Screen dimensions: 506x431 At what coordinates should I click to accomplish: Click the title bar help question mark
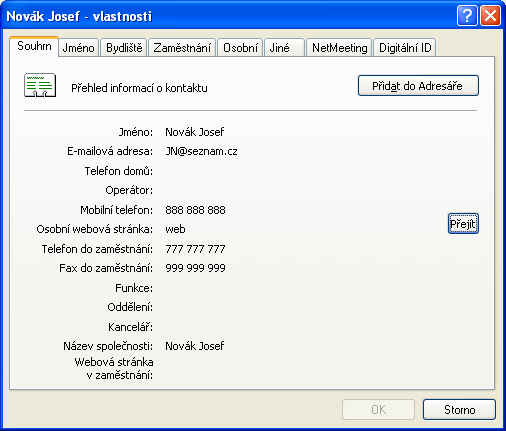coord(467,15)
